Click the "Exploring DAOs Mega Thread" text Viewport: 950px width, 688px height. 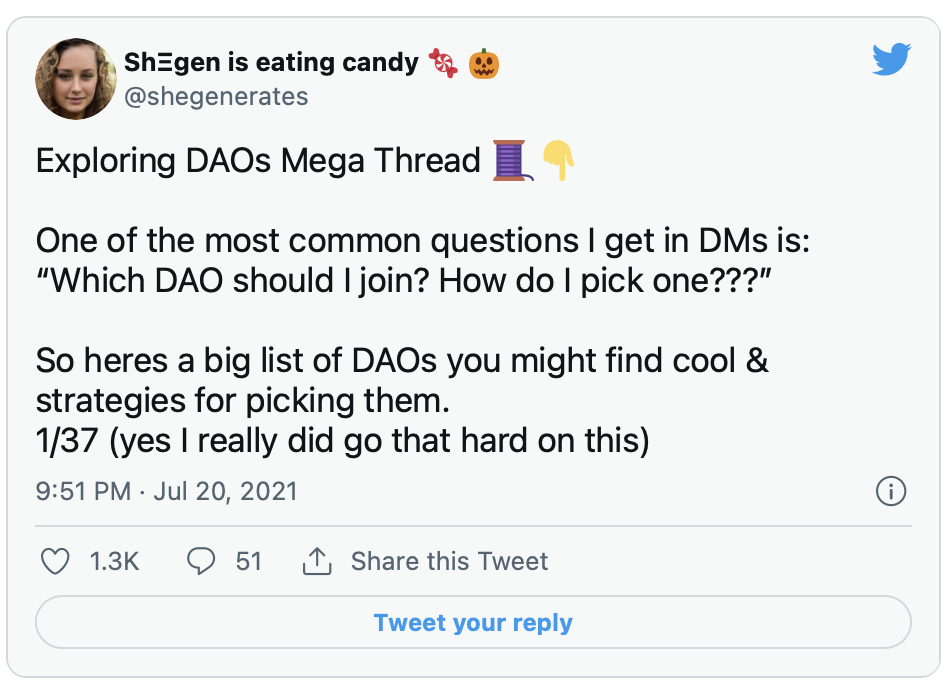point(258,161)
